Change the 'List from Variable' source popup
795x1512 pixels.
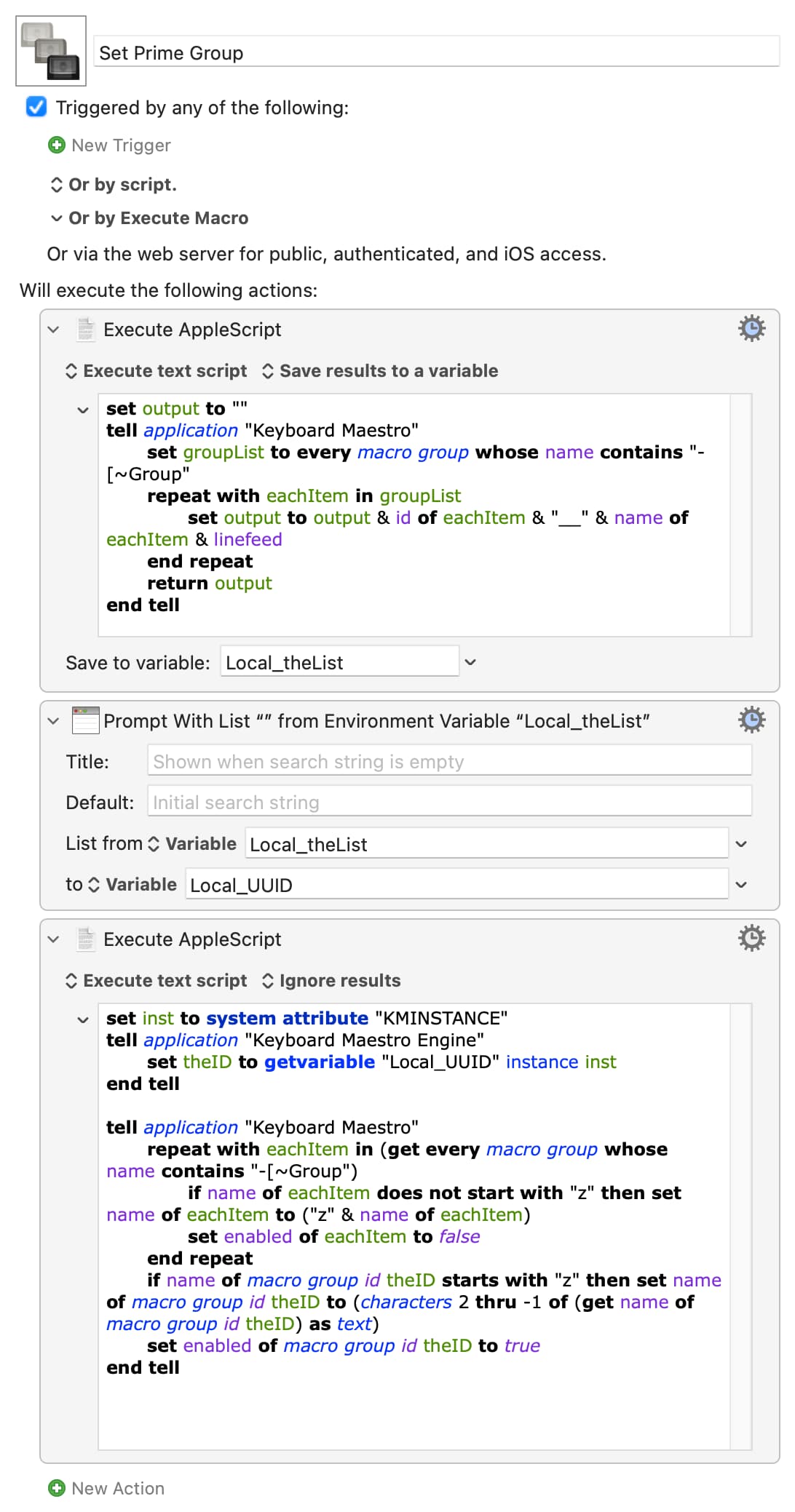pyautogui.click(x=194, y=844)
